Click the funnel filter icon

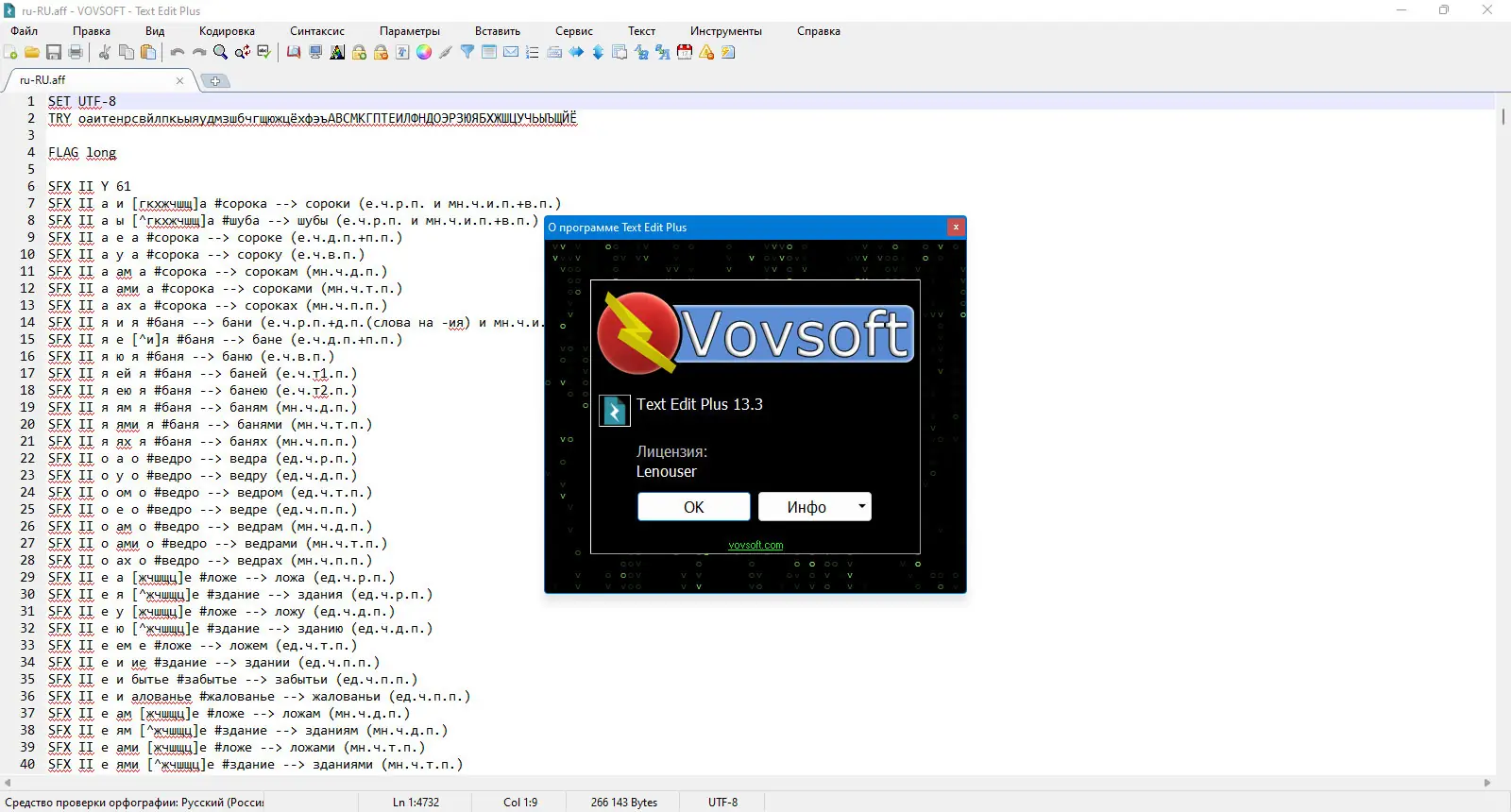click(467, 53)
